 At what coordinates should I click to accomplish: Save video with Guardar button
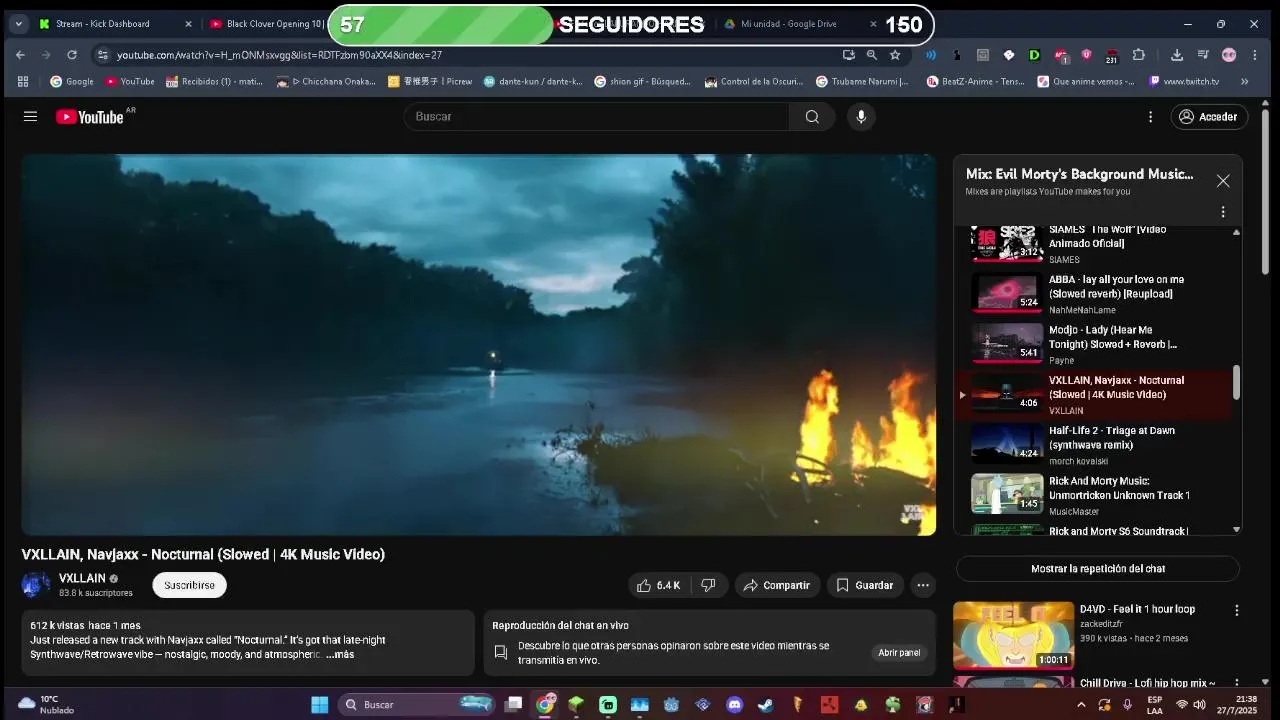point(865,585)
